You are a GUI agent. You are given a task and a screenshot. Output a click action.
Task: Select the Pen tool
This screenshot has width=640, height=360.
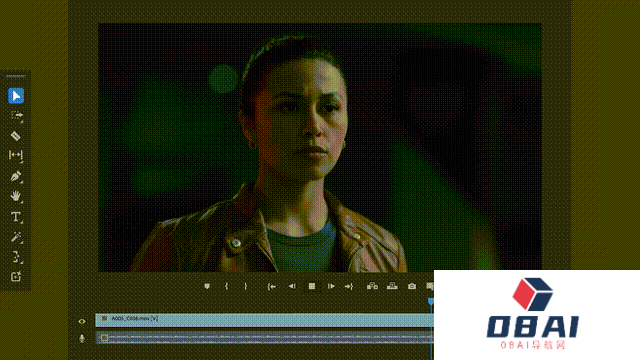pos(16,176)
